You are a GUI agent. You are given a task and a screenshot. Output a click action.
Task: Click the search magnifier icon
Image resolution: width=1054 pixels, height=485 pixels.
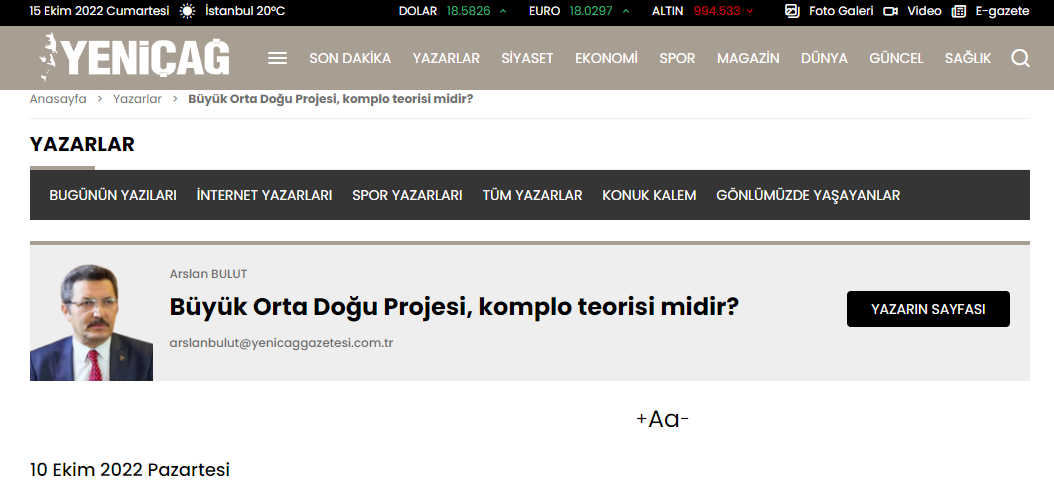(x=1020, y=58)
